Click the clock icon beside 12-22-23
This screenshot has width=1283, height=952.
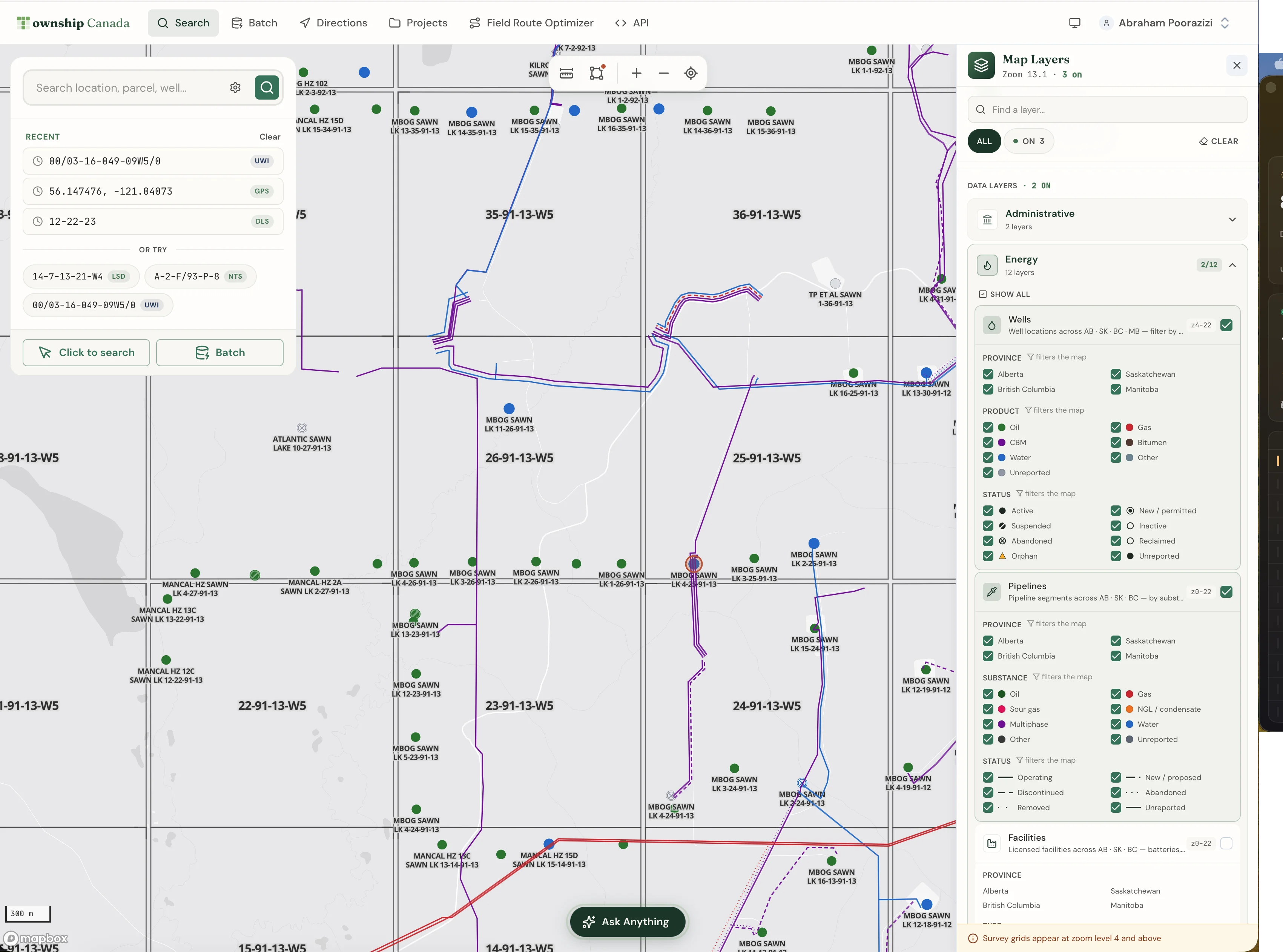[37, 221]
